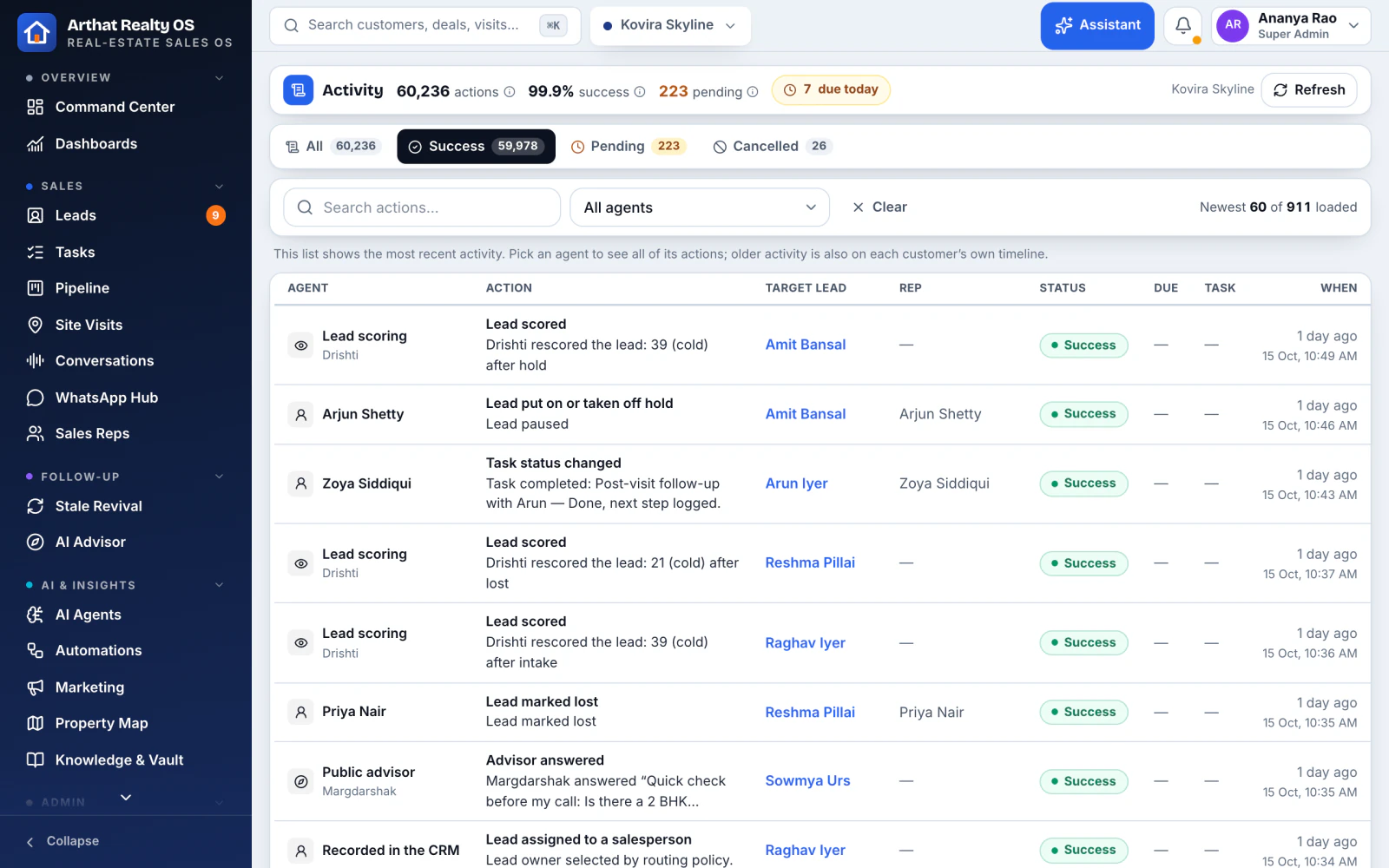Show info for success rate
The height and width of the screenshot is (868, 1389).
point(640,92)
